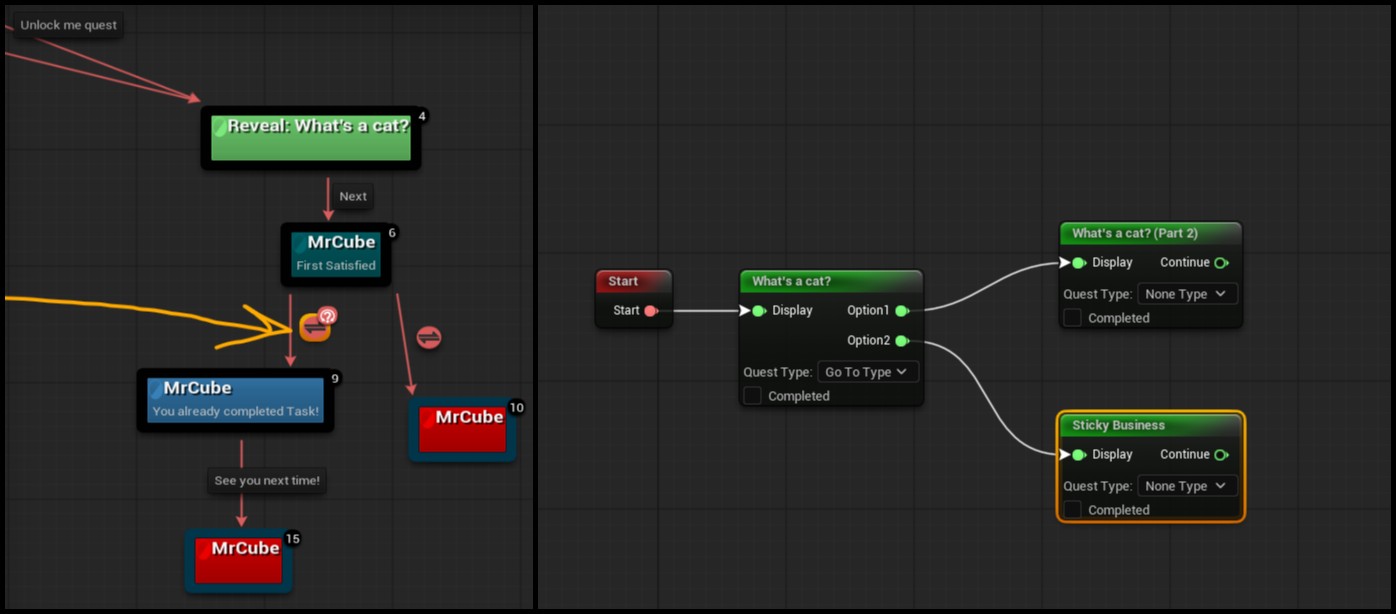This screenshot has width=1396, height=614.
Task: Click the Continue pin on Sticky Business
Action: [1222, 454]
